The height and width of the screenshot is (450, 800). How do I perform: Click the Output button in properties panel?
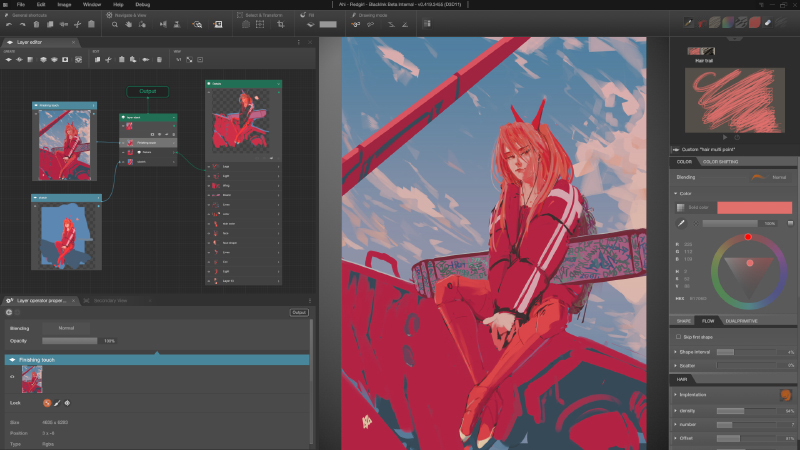pyautogui.click(x=298, y=312)
